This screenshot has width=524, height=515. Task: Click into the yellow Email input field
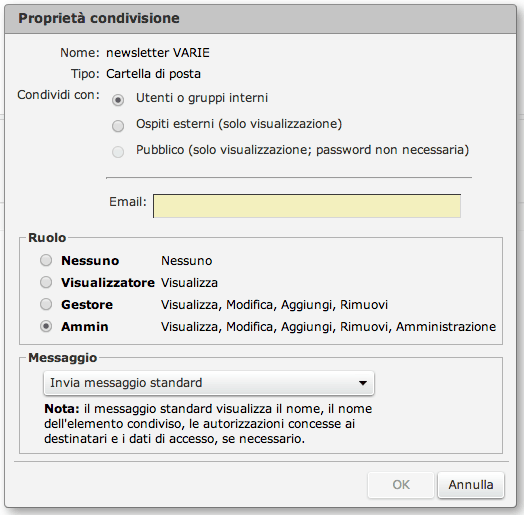click(x=307, y=206)
